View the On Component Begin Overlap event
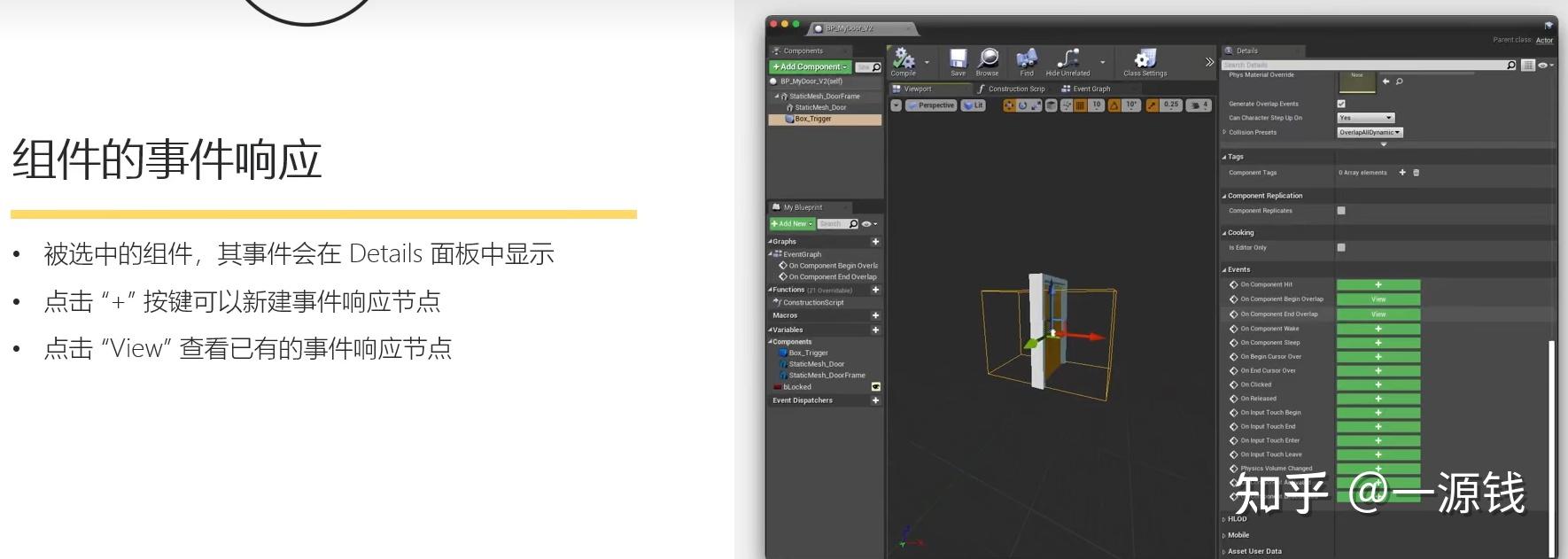This screenshot has height=559, width=1568. click(x=1378, y=299)
